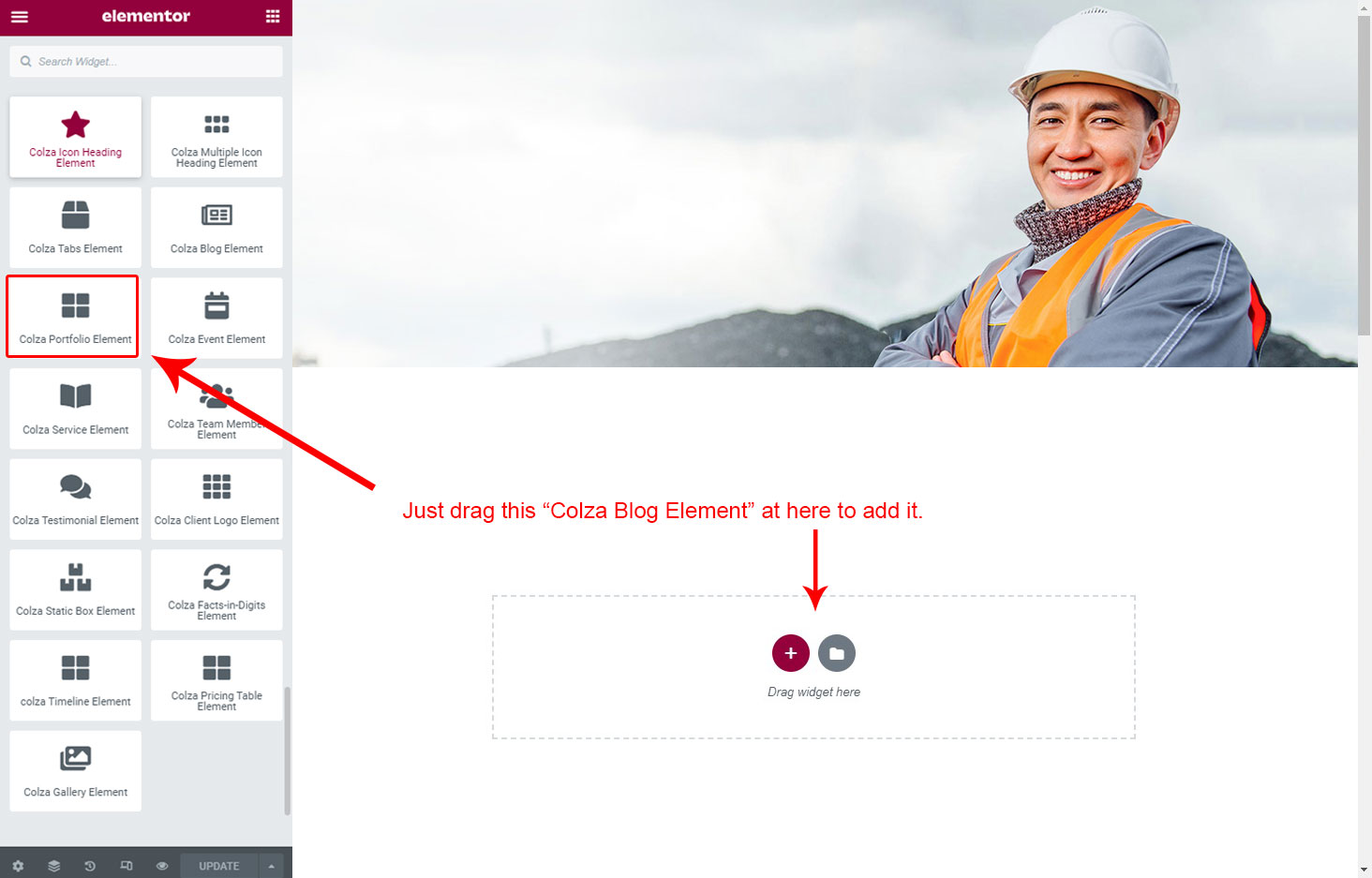Open revision history icon
The height and width of the screenshot is (878, 1372).
click(x=90, y=866)
